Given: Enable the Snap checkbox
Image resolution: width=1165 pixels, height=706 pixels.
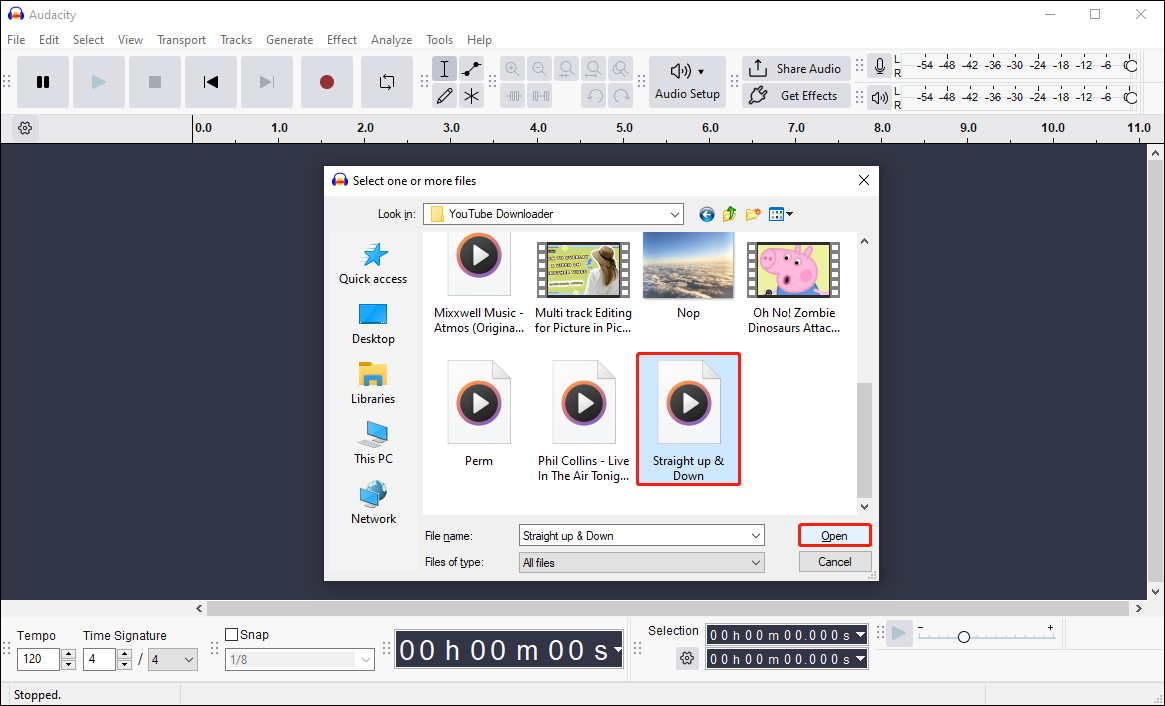Looking at the screenshot, I should 232,635.
